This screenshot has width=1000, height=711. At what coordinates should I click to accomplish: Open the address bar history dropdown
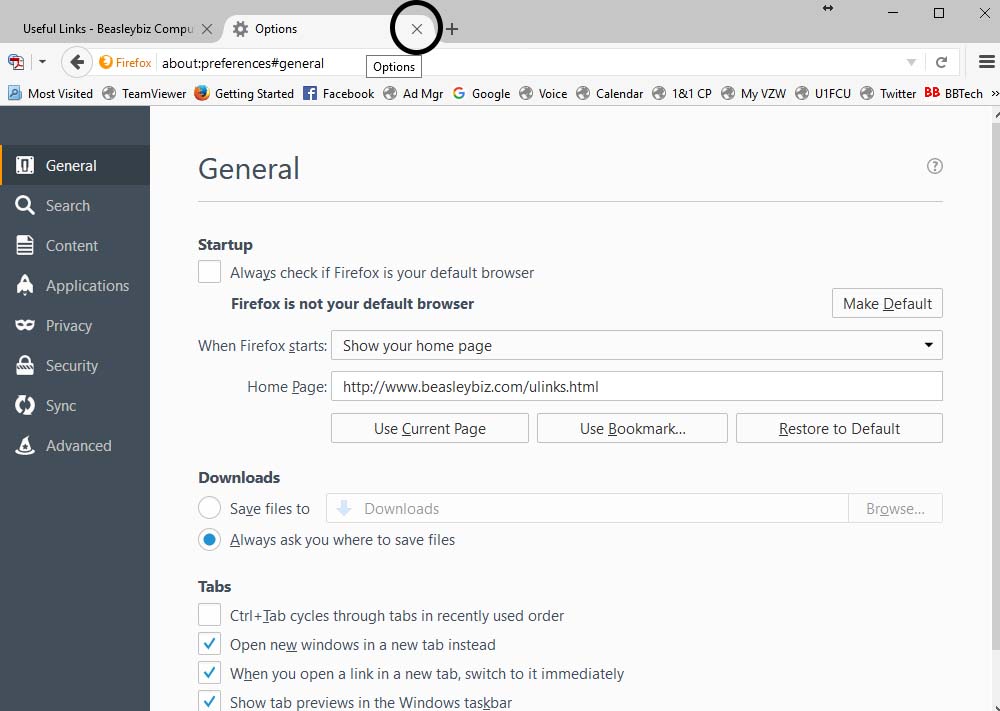[x=910, y=62]
